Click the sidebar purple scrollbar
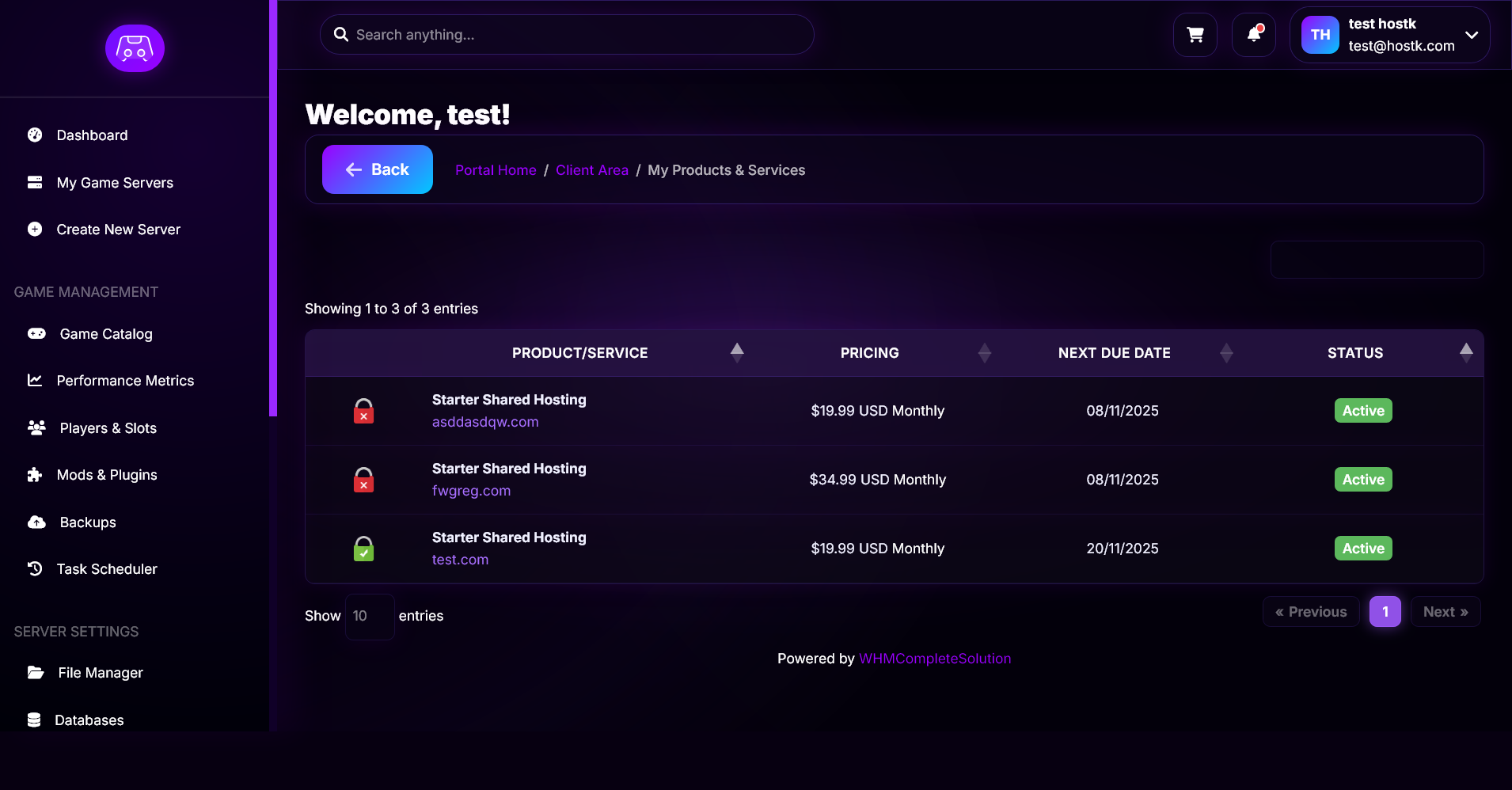 point(273,207)
